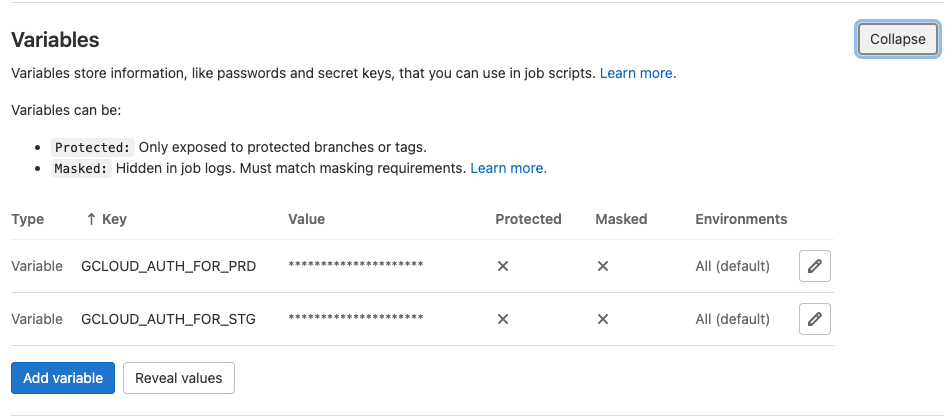948x417 pixels.
Task: Reveal the hidden variable values
Action: [179, 378]
